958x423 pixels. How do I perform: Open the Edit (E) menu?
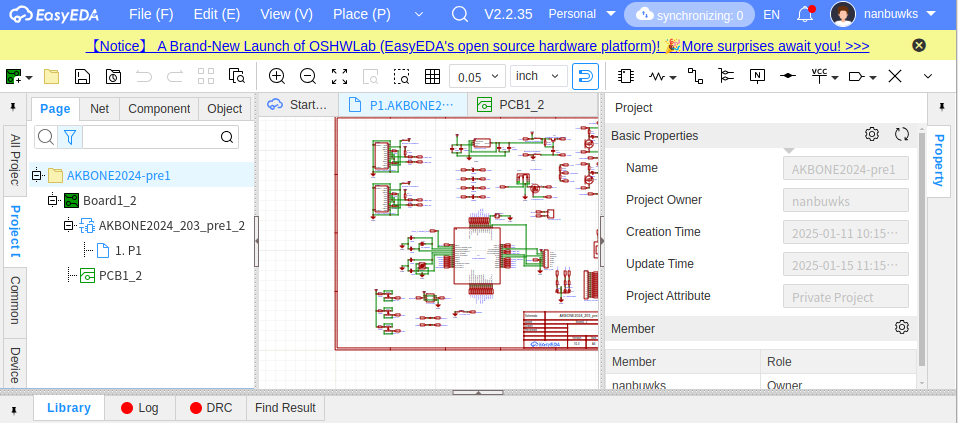tap(217, 15)
